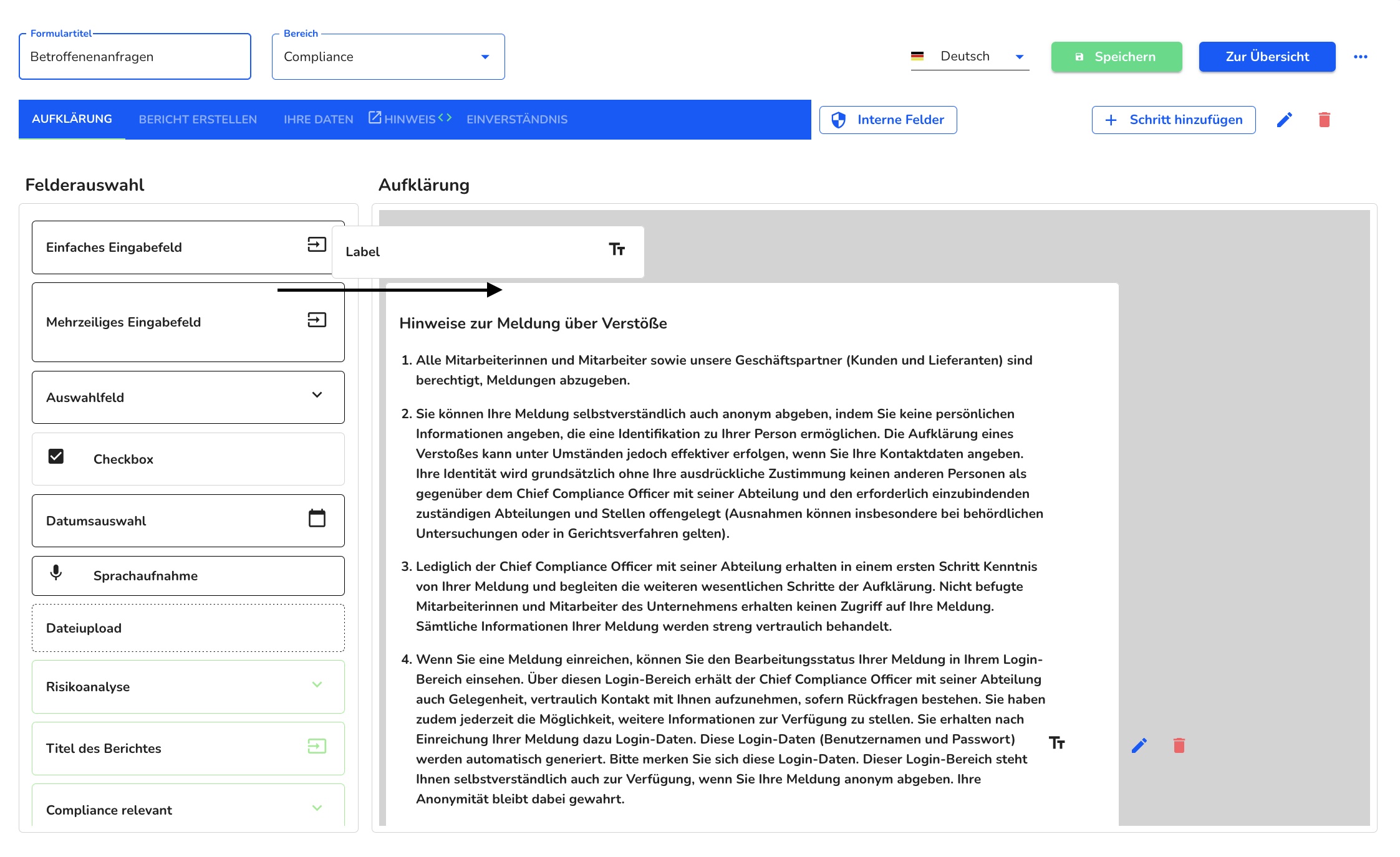This screenshot has height=857, width=1400.
Task: Click the 'Mehrzeiliges Eingabefeld' label
Action: coord(123,322)
